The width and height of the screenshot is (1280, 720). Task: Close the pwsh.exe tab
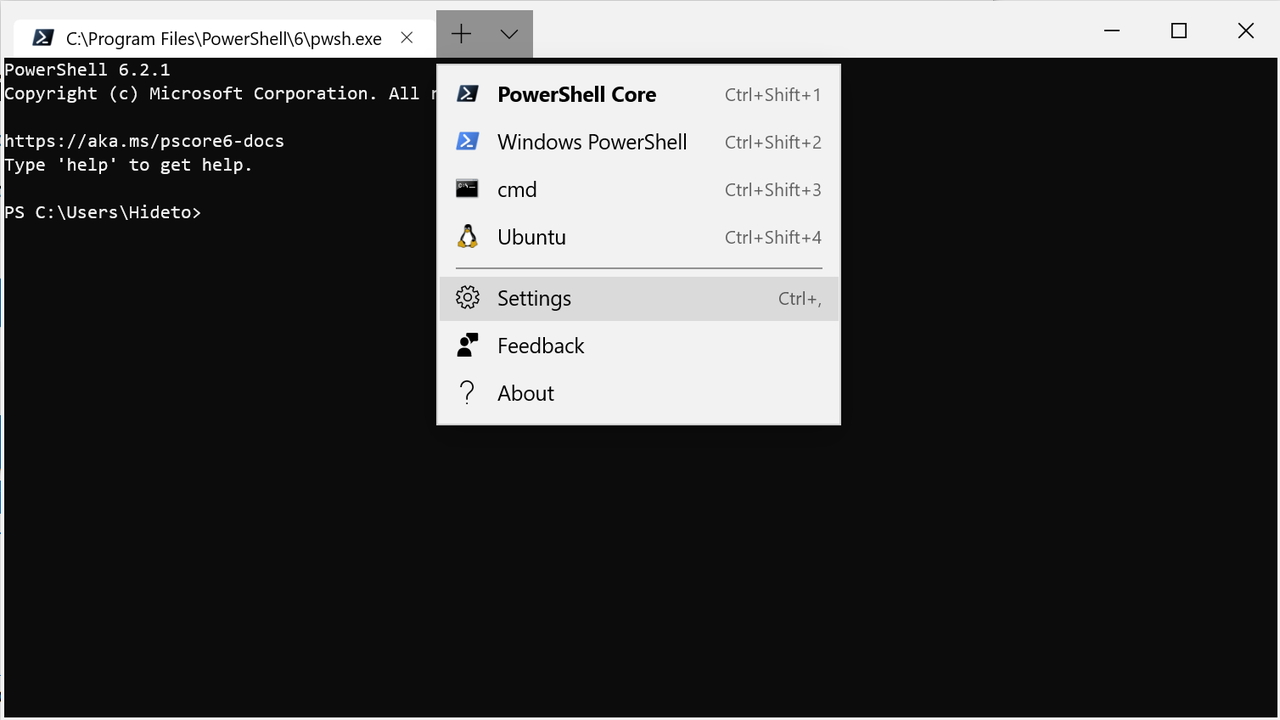[x=406, y=37]
